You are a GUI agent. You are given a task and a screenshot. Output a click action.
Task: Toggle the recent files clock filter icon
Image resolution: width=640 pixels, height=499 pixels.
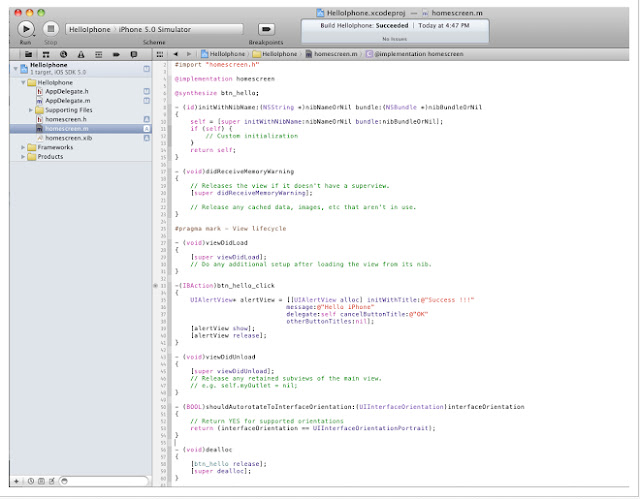point(31,481)
